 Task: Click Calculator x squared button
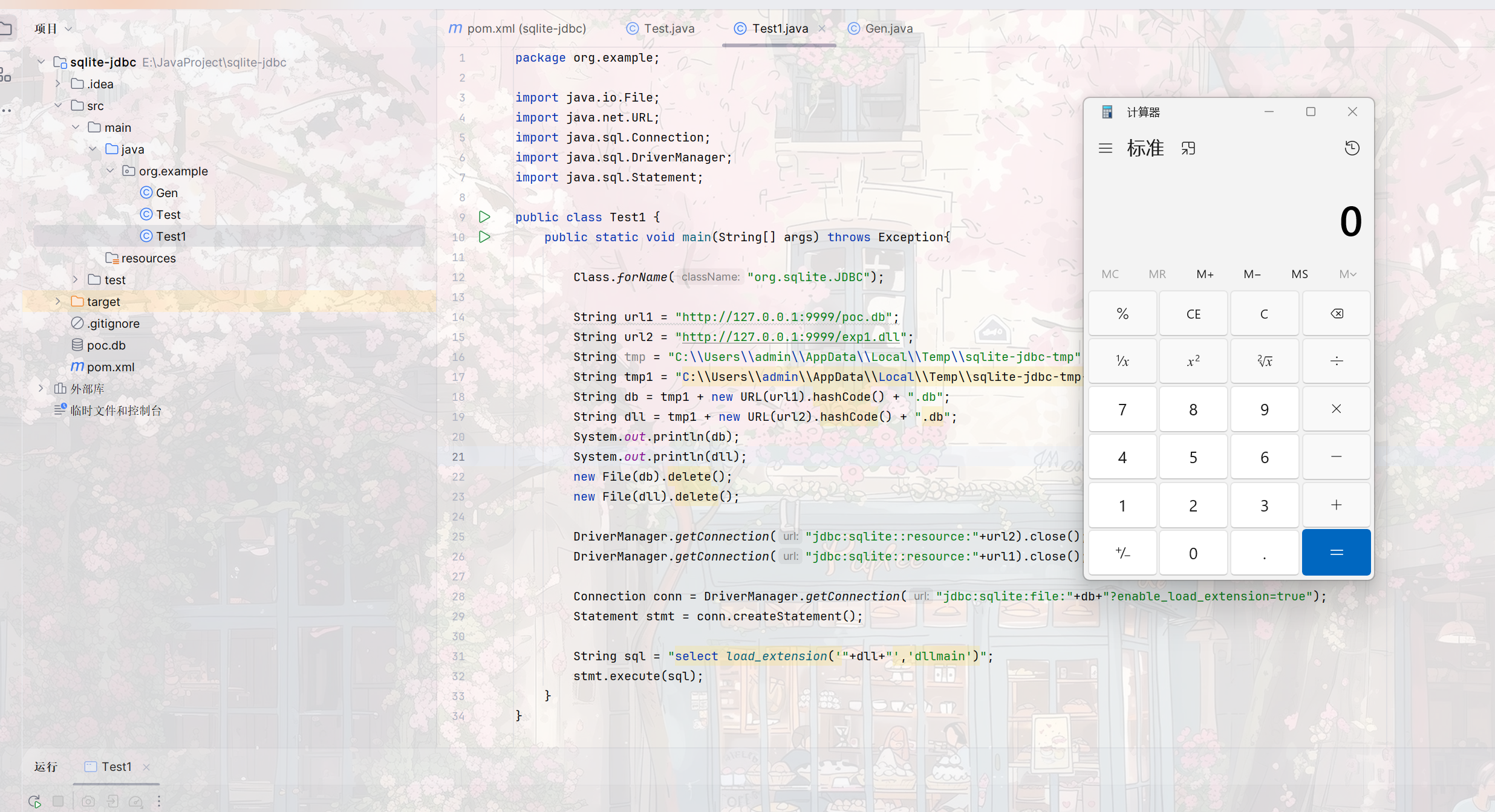tap(1194, 361)
